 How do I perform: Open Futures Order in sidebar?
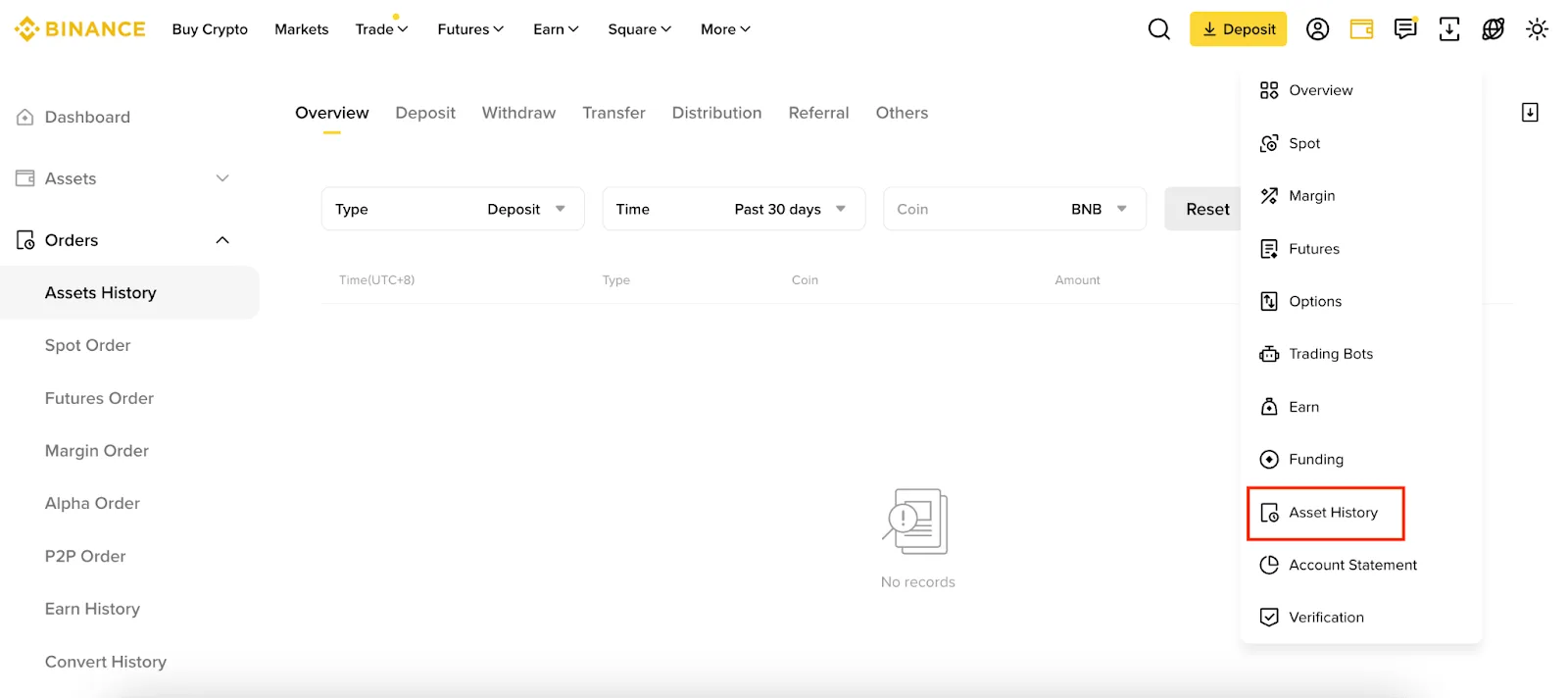pyautogui.click(x=99, y=398)
